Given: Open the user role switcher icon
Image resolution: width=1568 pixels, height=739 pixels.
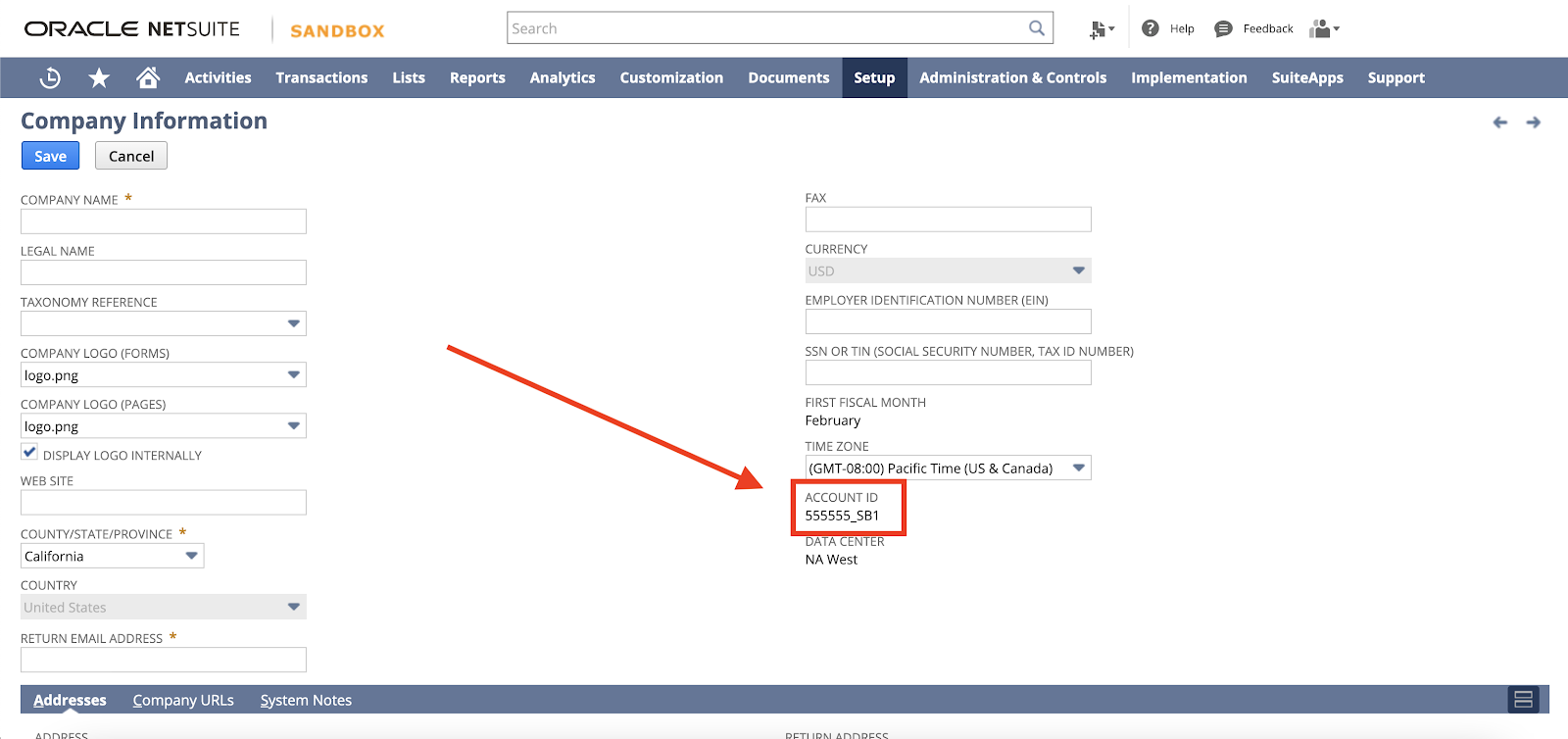Looking at the screenshot, I should [x=1324, y=28].
